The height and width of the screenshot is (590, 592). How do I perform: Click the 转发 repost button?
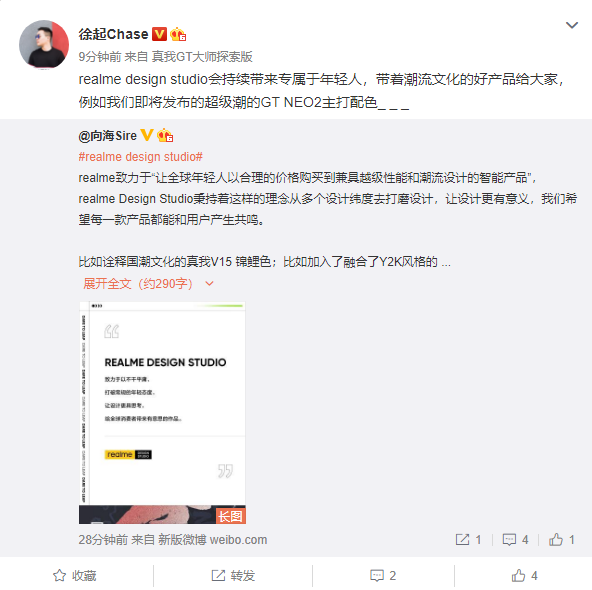(x=233, y=575)
